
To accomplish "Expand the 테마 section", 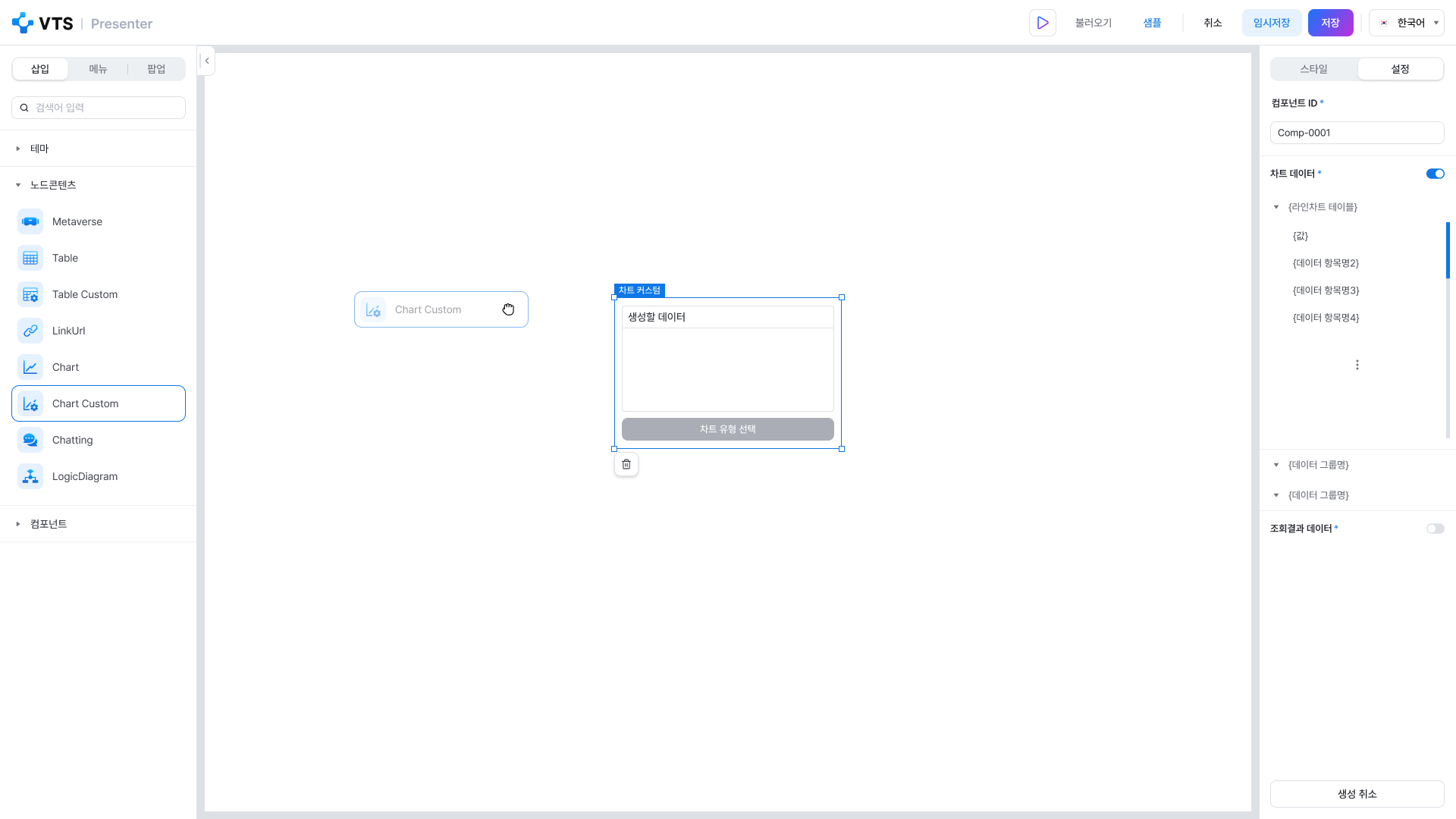I will coord(18,149).
